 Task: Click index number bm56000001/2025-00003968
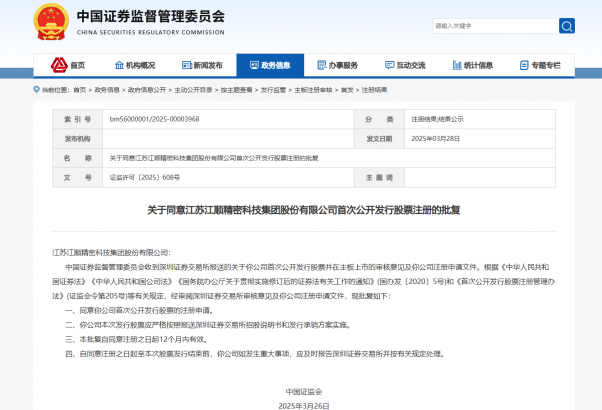click(x=154, y=119)
